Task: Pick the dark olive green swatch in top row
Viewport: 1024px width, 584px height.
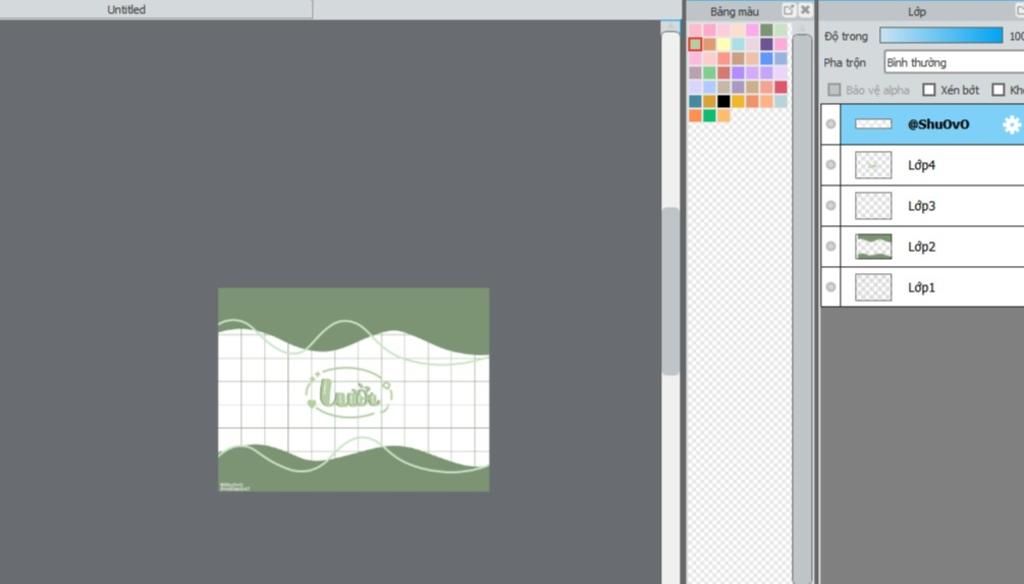Action: click(x=767, y=29)
